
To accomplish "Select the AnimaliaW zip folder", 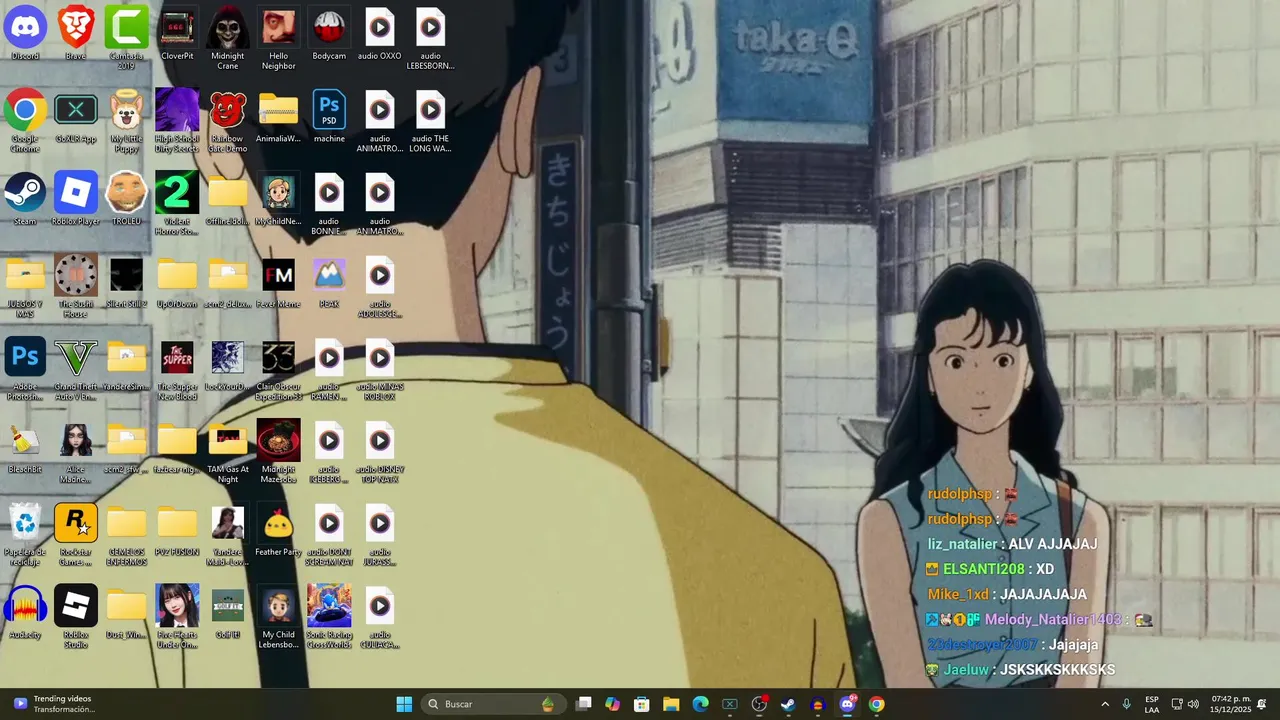I will [278, 117].
